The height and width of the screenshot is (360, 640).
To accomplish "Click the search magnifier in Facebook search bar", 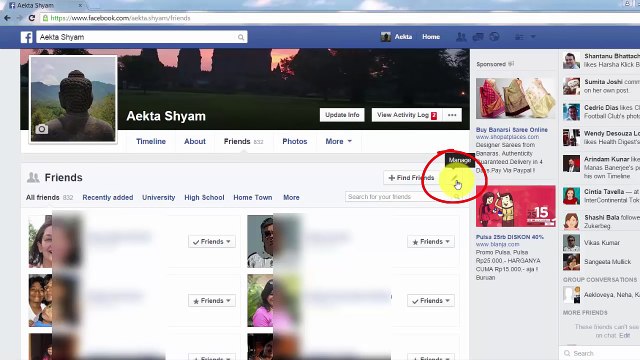I will tap(241, 38).
